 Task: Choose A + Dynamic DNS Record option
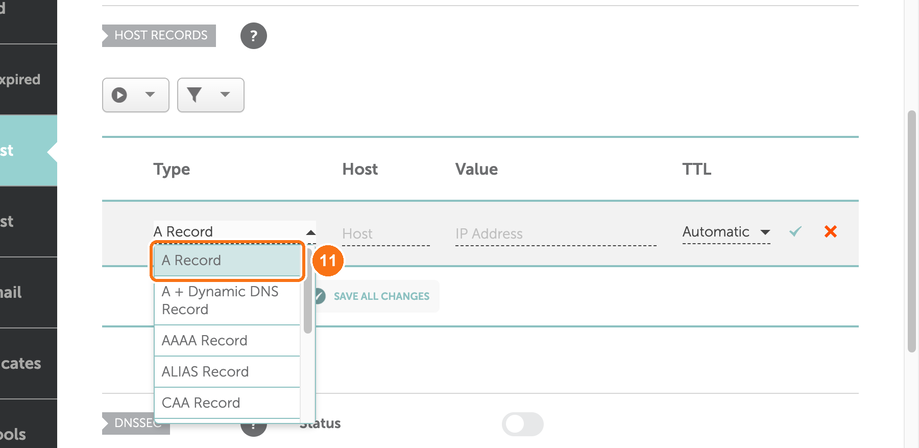[227, 300]
